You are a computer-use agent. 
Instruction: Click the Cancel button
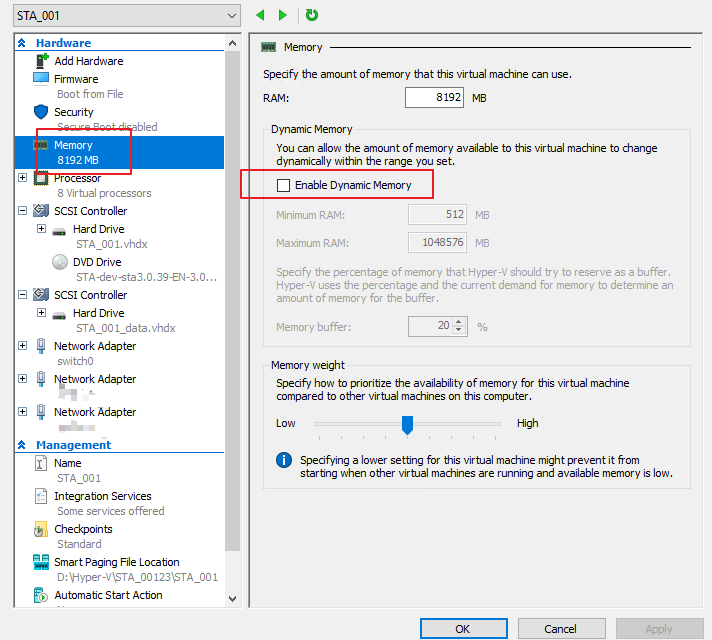click(x=560, y=628)
